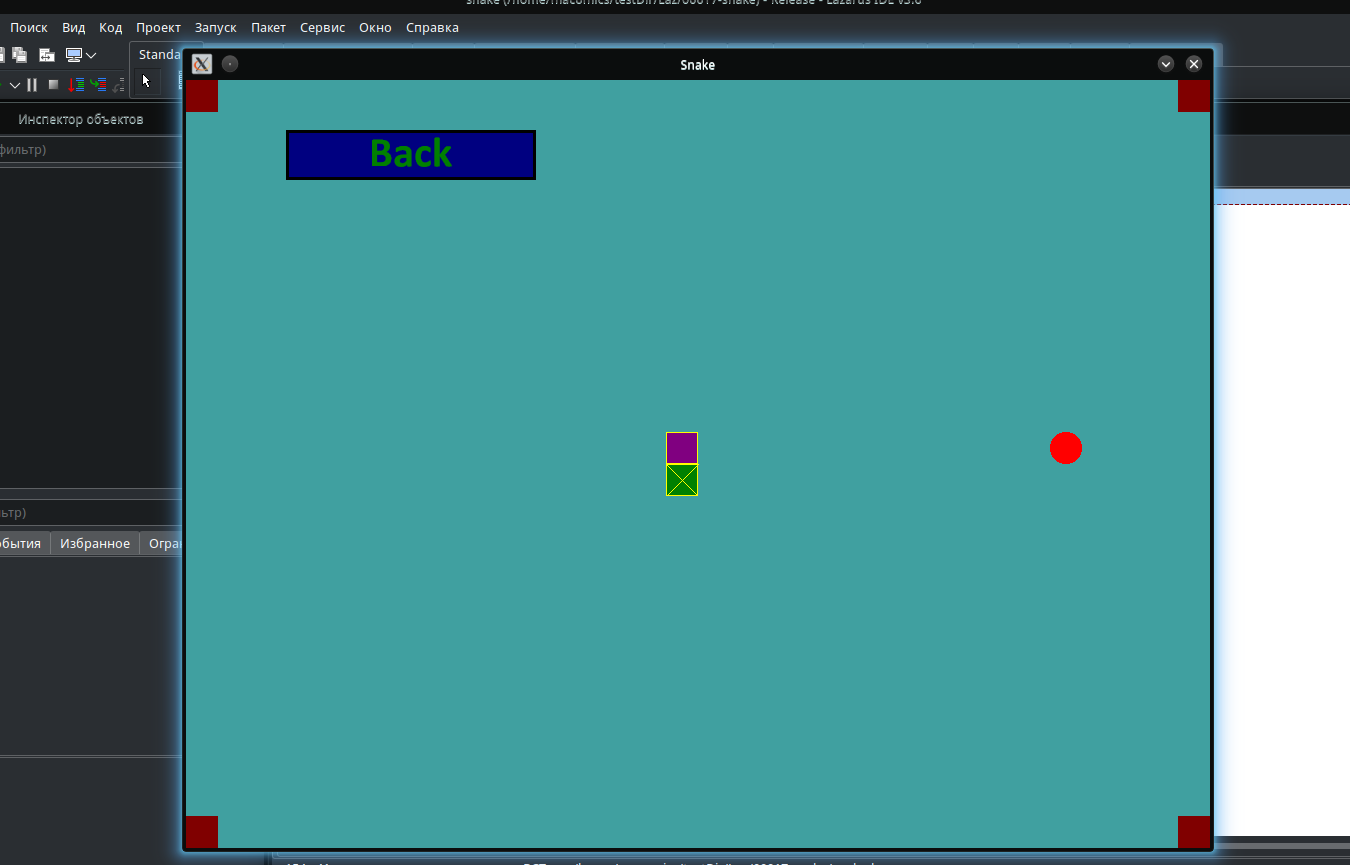This screenshot has height=865, width=1350.
Task: Toggle the round pin button on Snake window
Action: coord(230,64)
